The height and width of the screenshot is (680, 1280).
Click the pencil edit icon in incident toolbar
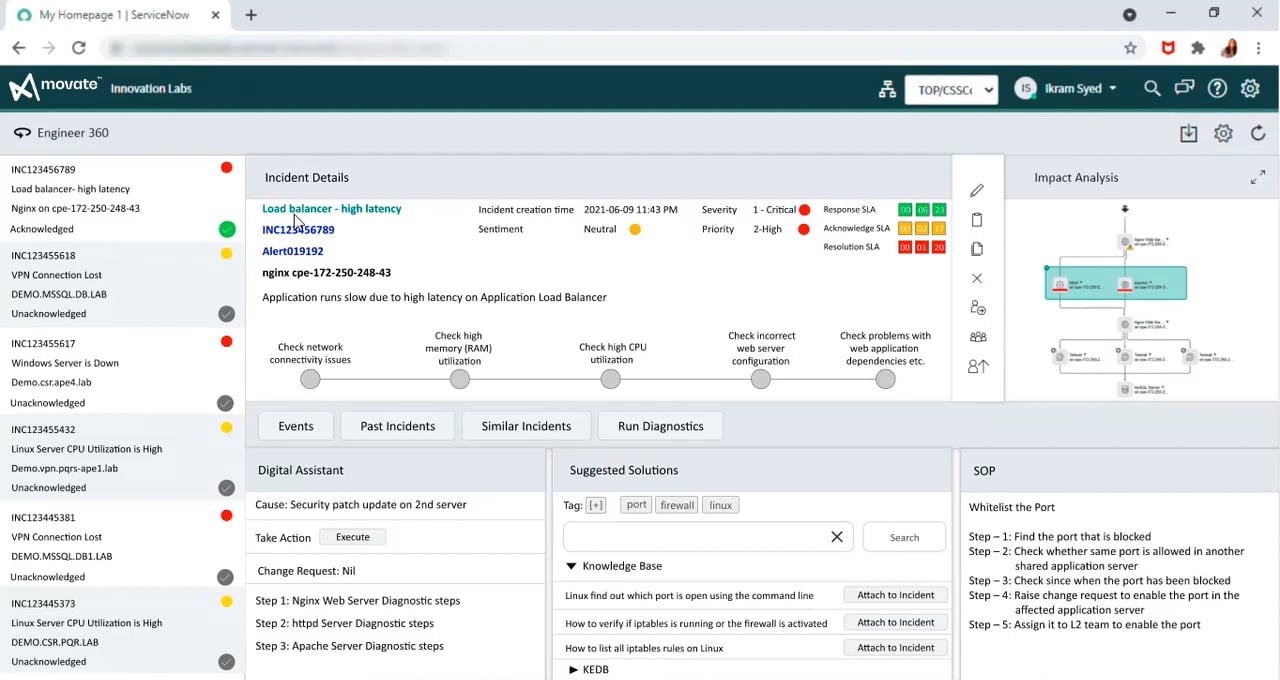977,190
